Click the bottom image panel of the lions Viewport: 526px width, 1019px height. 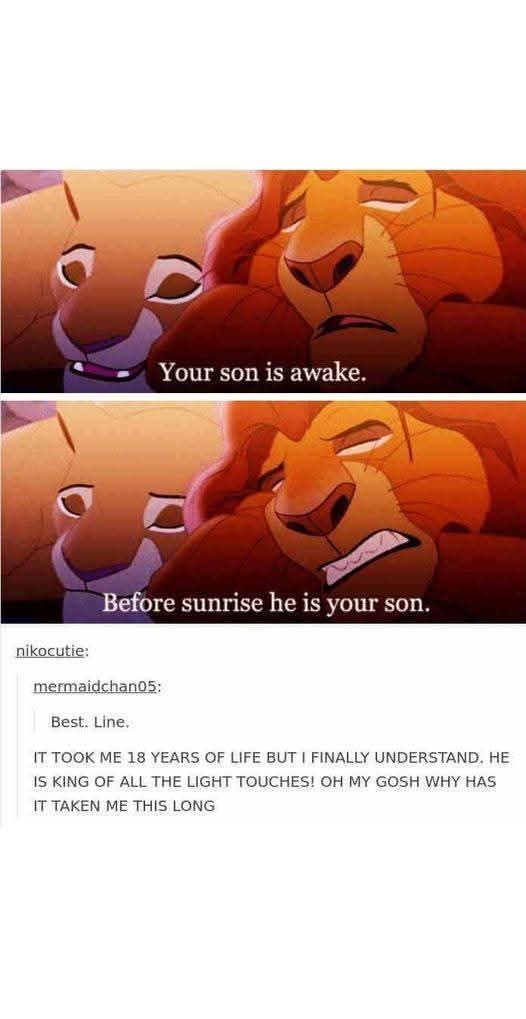[x=263, y=511]
